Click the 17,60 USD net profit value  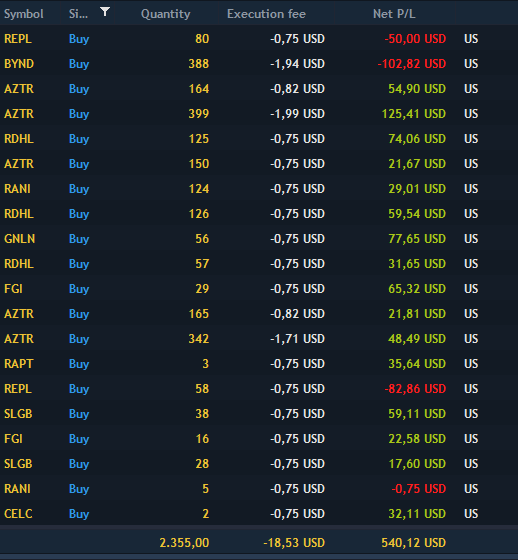[x=417, y=464]
